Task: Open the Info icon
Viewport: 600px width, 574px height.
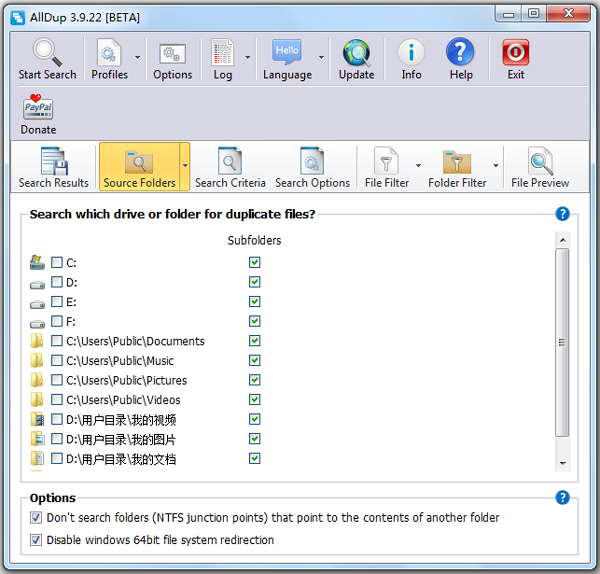Action: click(x=411, y=52)
